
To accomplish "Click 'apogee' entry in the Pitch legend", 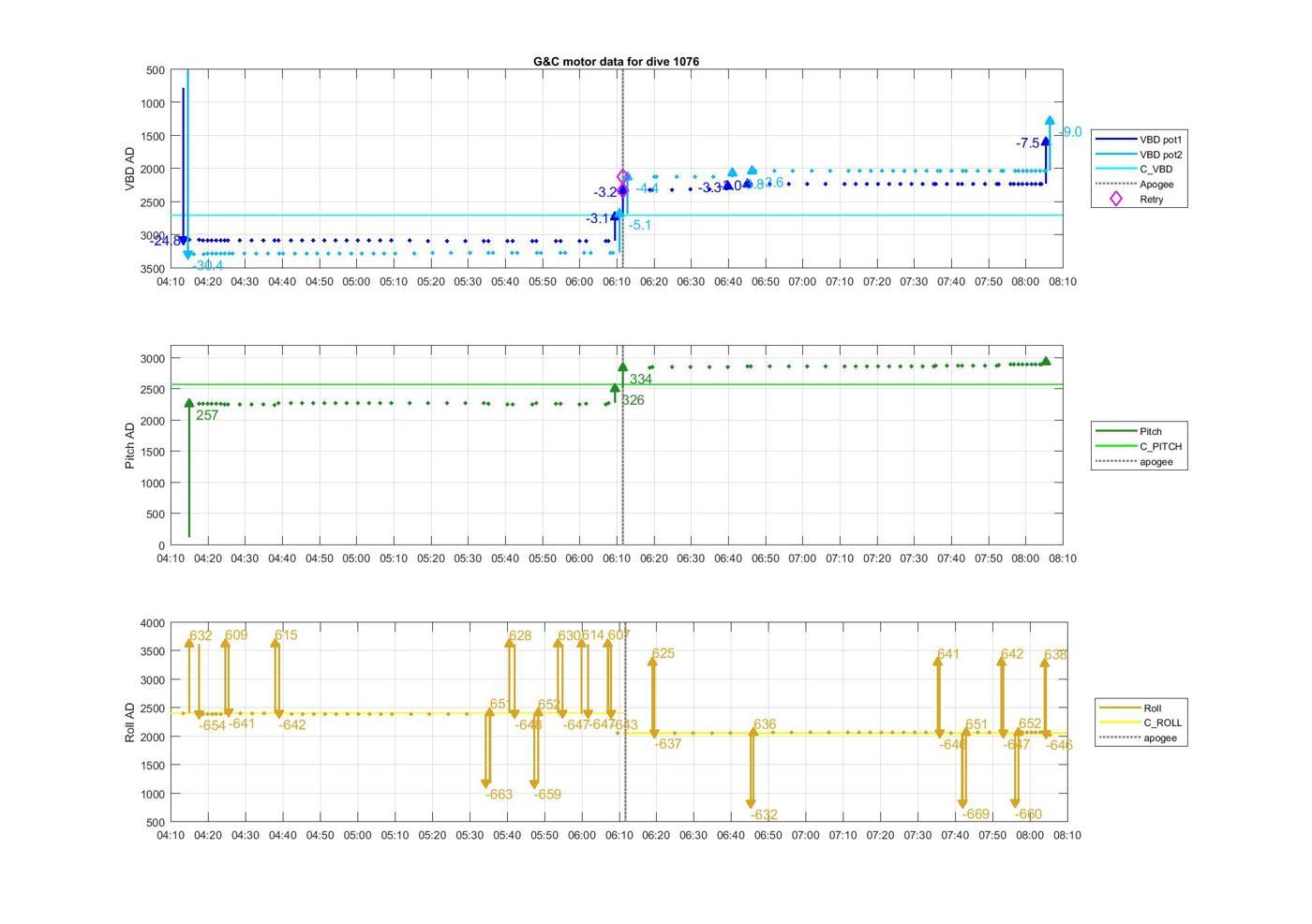I will [x=1134, y=462].
